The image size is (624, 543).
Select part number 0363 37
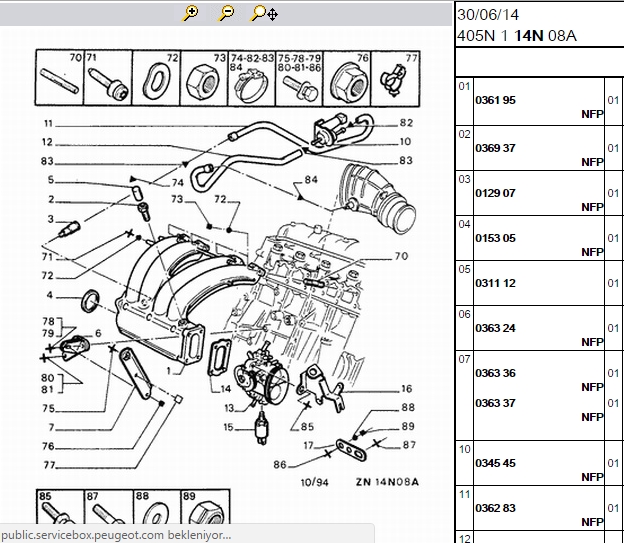pos(495,403)
